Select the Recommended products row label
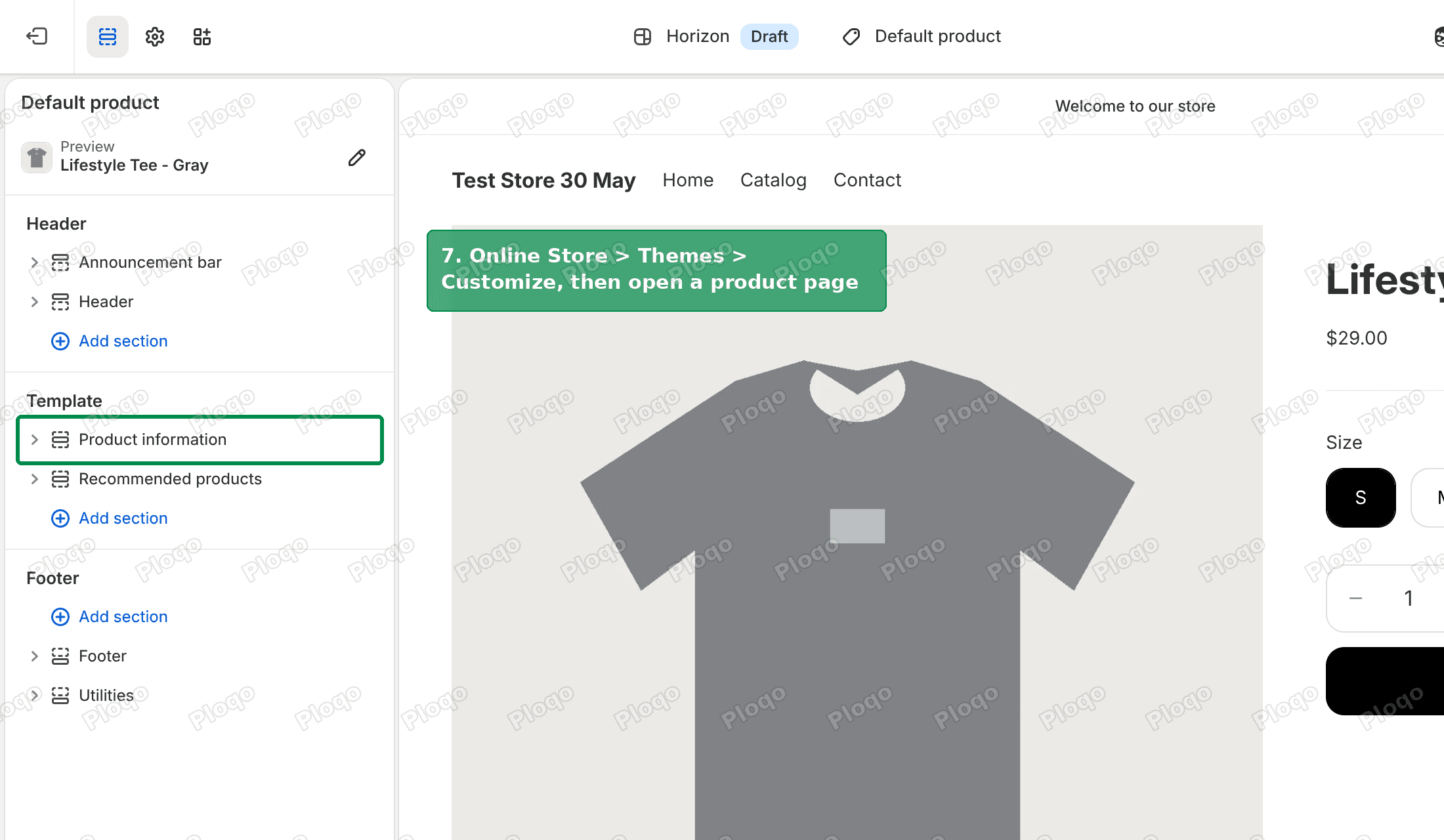 [x=170, y=479]
